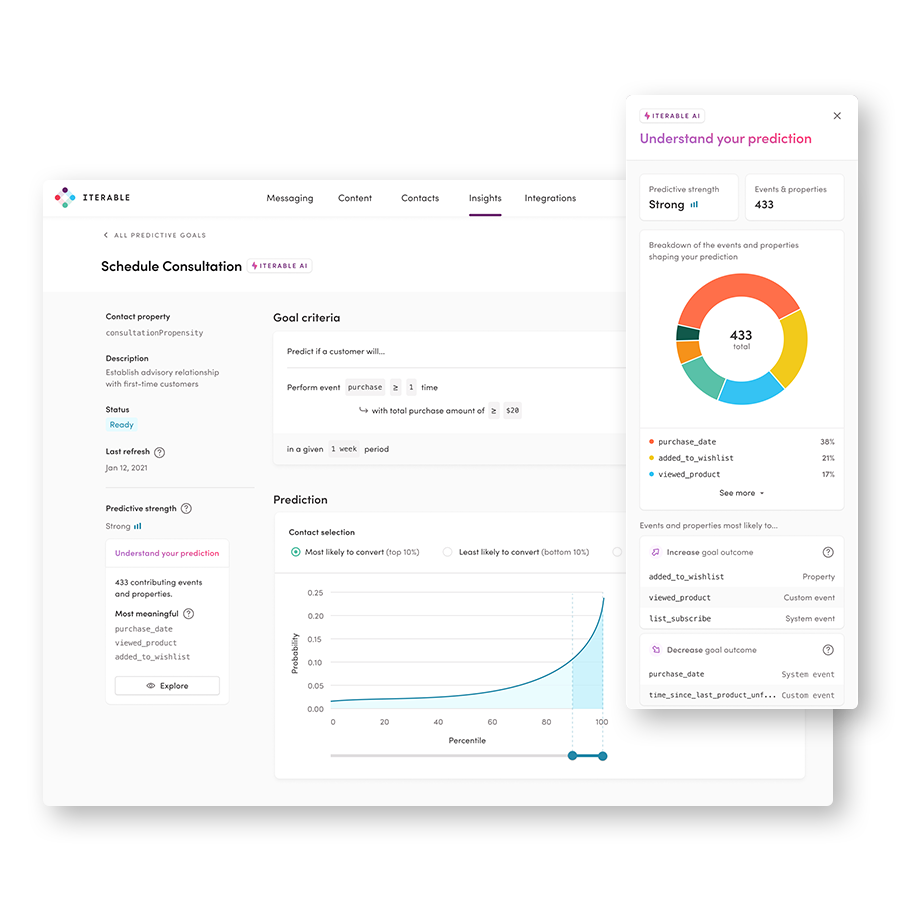Viewport: 900px width, 900px height.
Task: Click the Explore button
Action: pos(167,686)
